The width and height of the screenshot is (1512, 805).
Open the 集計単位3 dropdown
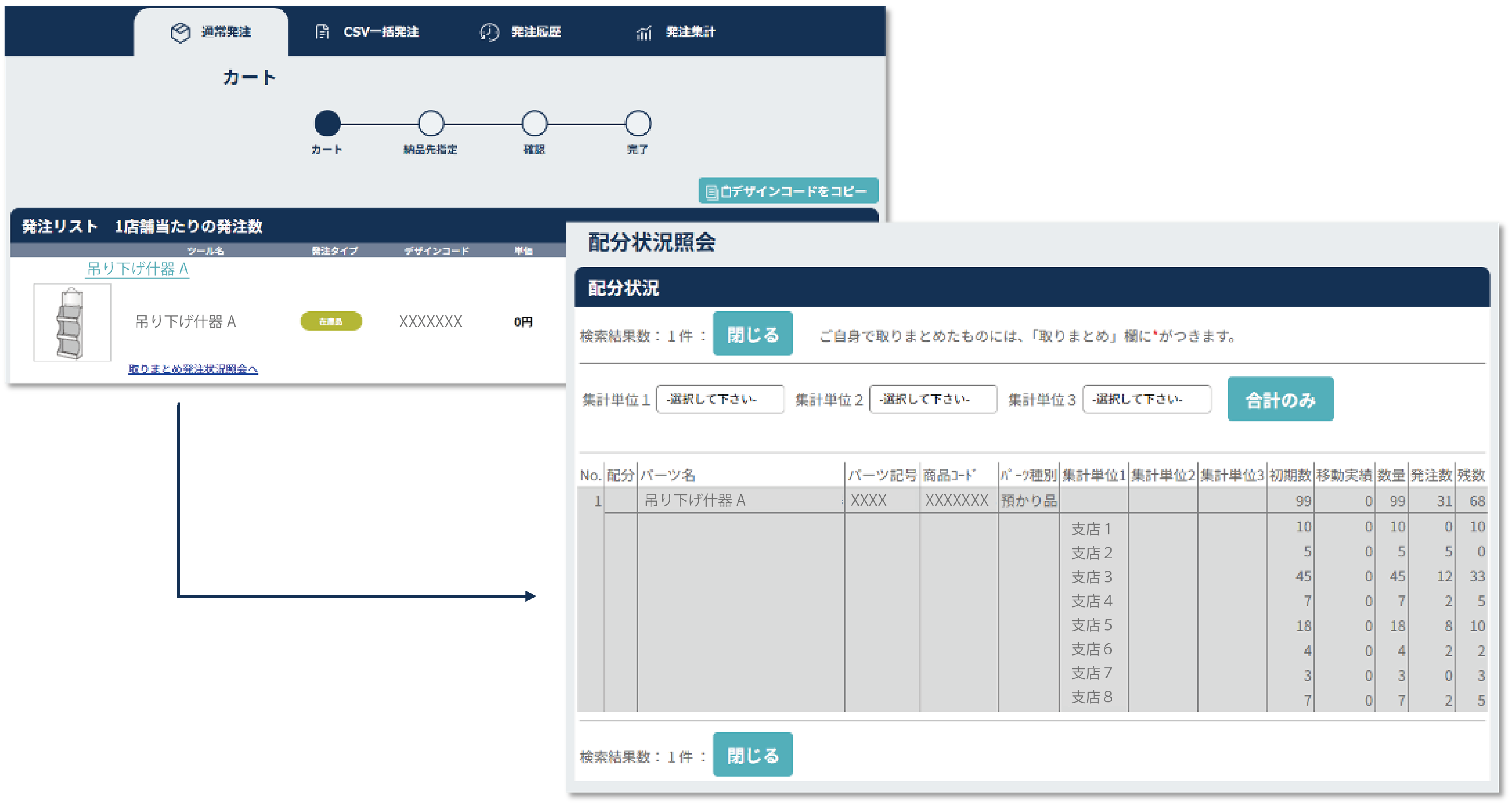[x=1146, y=399]
